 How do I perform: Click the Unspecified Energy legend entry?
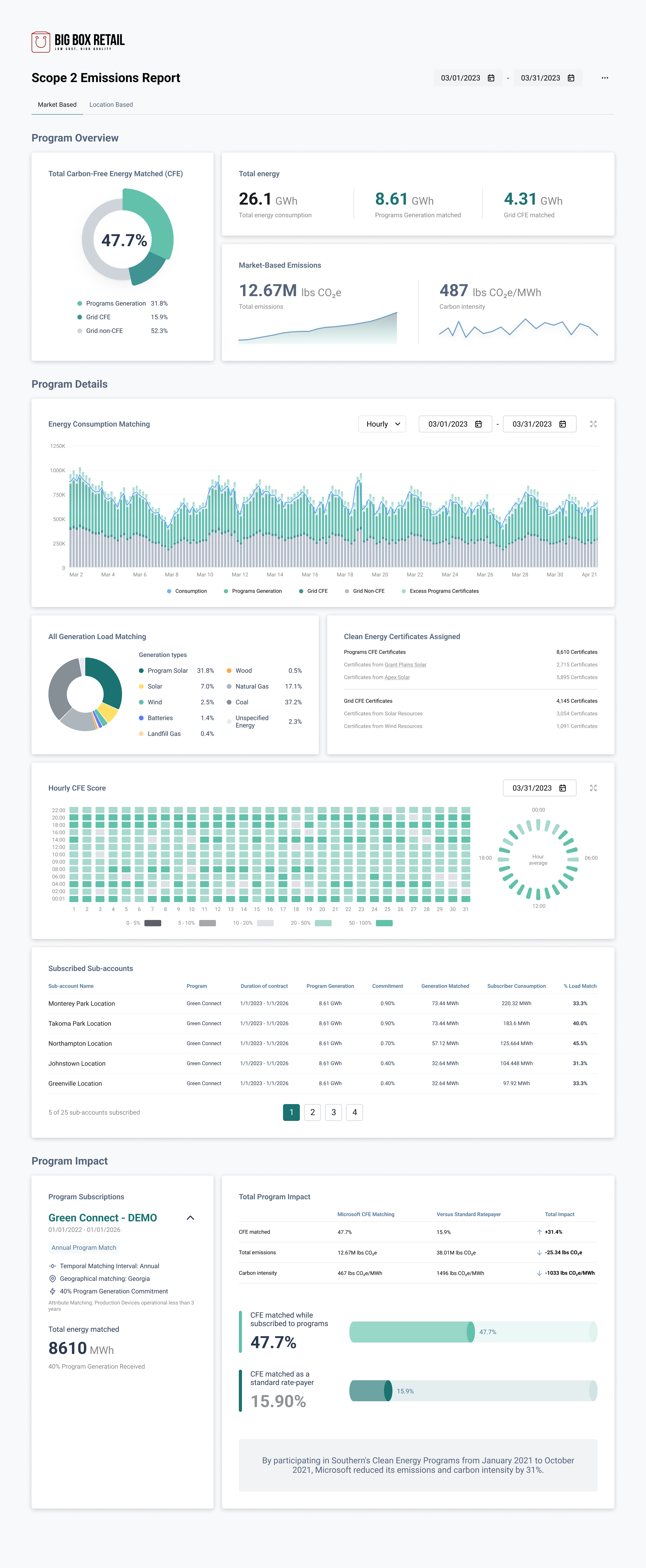tap(264, 722)
